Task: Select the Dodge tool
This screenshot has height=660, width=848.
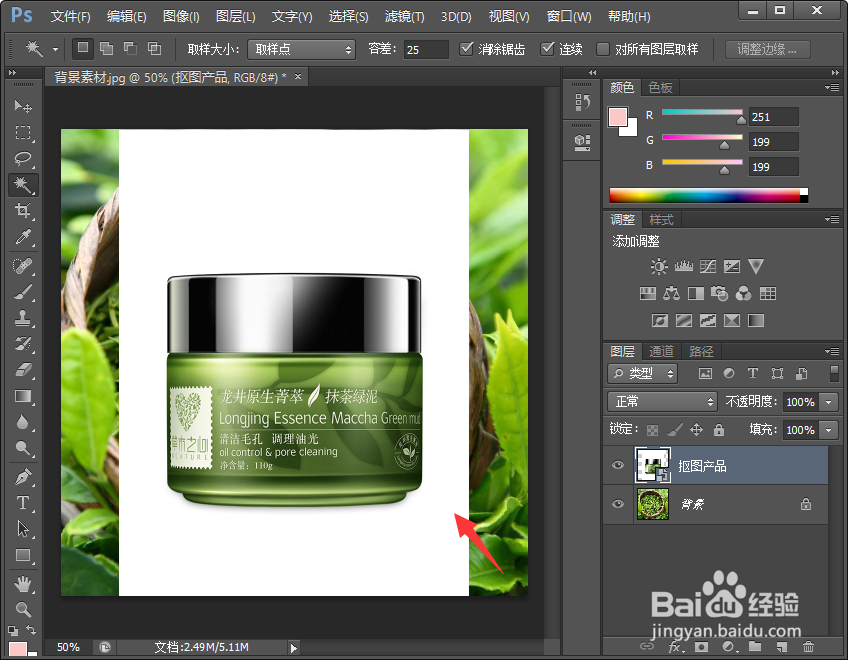Action: pyautogui.click(x=23, y=448)
